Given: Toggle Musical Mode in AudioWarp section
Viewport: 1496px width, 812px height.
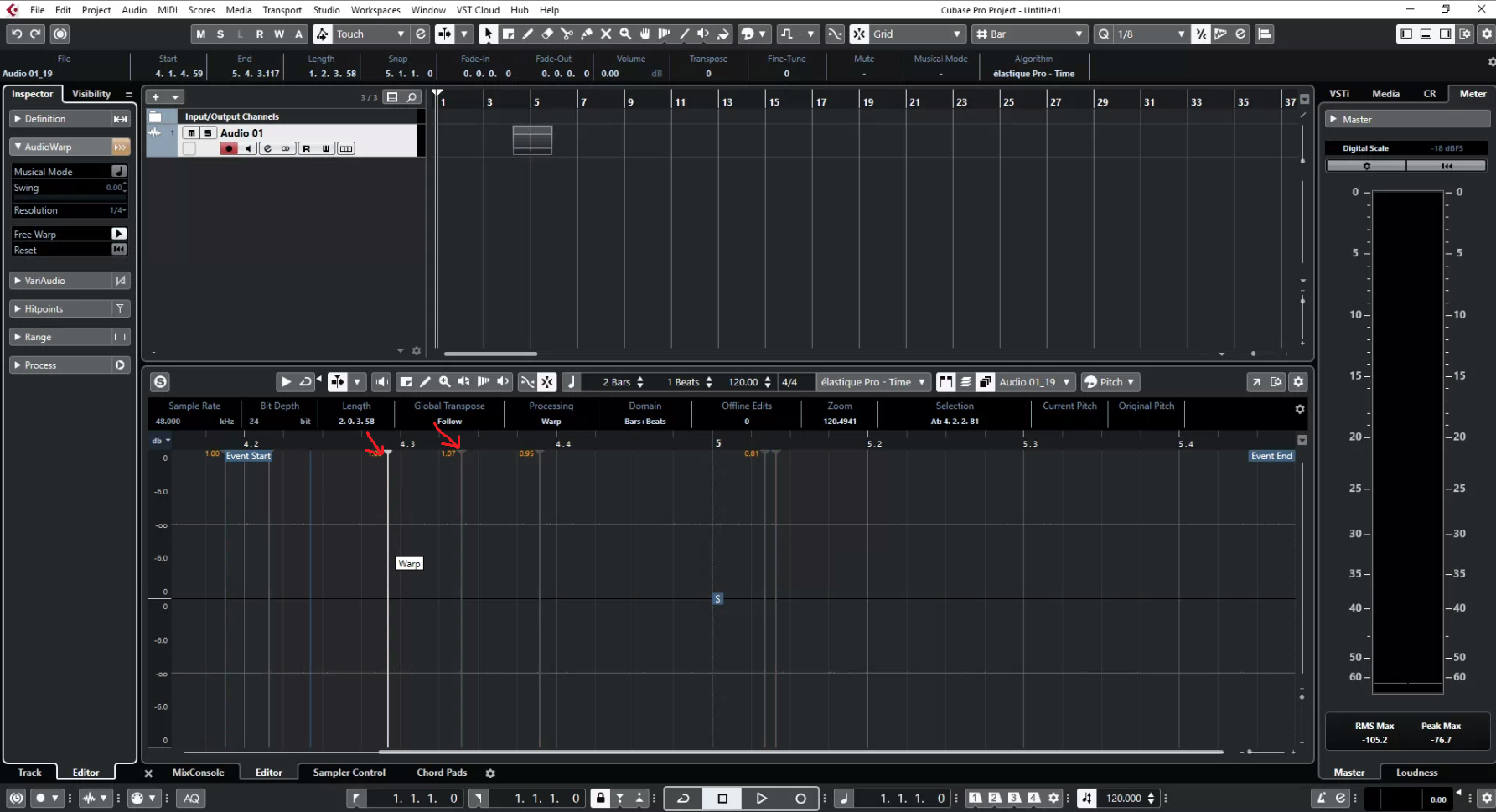Looking at the screenshot, I should [119, 171].
